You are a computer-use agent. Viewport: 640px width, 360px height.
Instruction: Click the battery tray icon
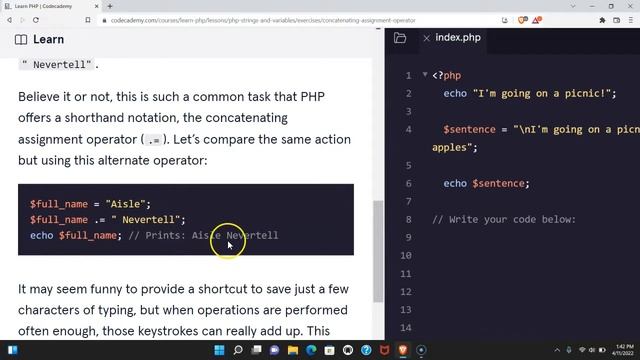click(x=602, y=350)
